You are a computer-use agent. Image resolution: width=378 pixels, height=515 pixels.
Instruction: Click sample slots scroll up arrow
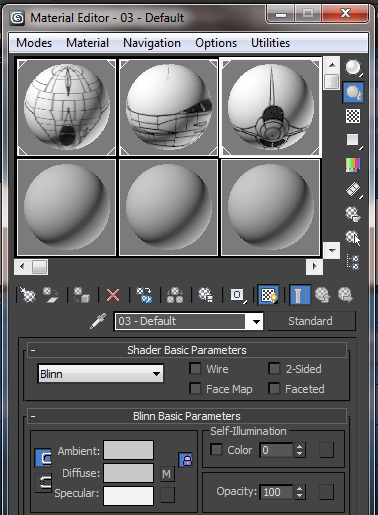tap(332, 65)
